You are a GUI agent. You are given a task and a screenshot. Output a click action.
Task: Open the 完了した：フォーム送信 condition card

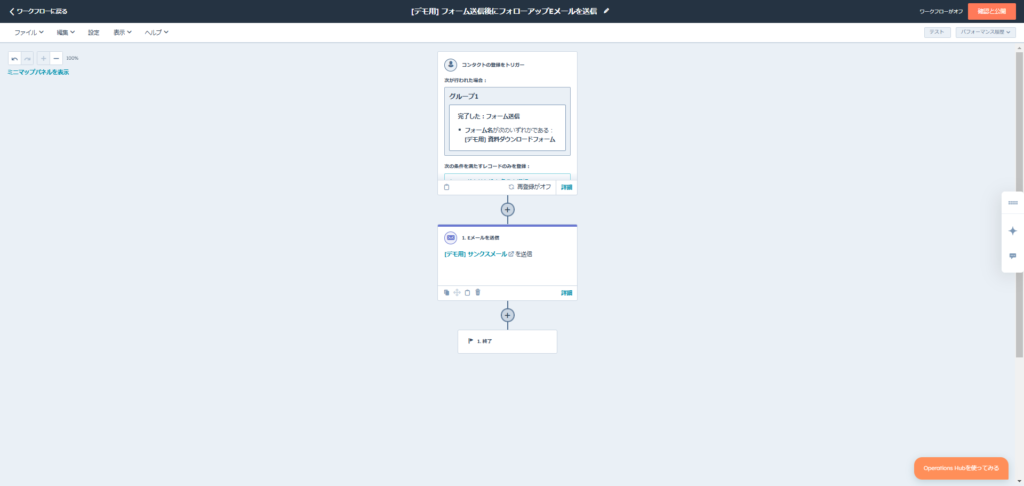click(x=507, y=127)
